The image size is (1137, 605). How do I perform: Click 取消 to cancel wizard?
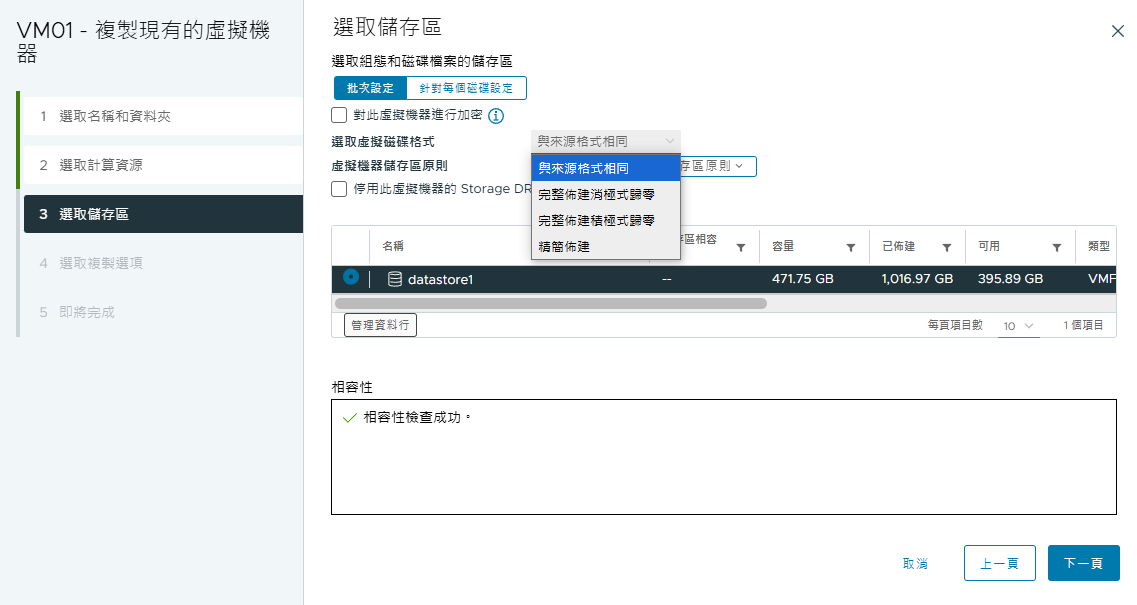click(x=915, y=564)
